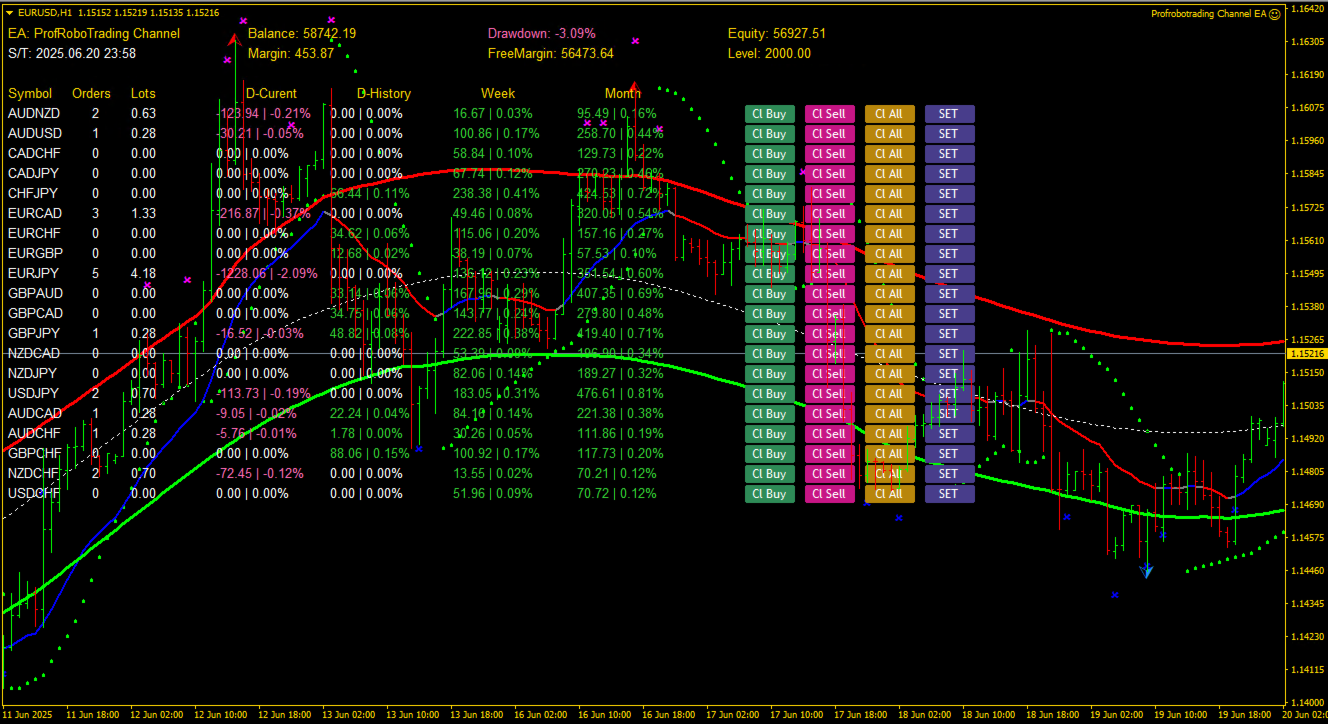Click the EURJPY loss value -1228.06 | -2.09%
The image size is (1328, 724).
267,273
